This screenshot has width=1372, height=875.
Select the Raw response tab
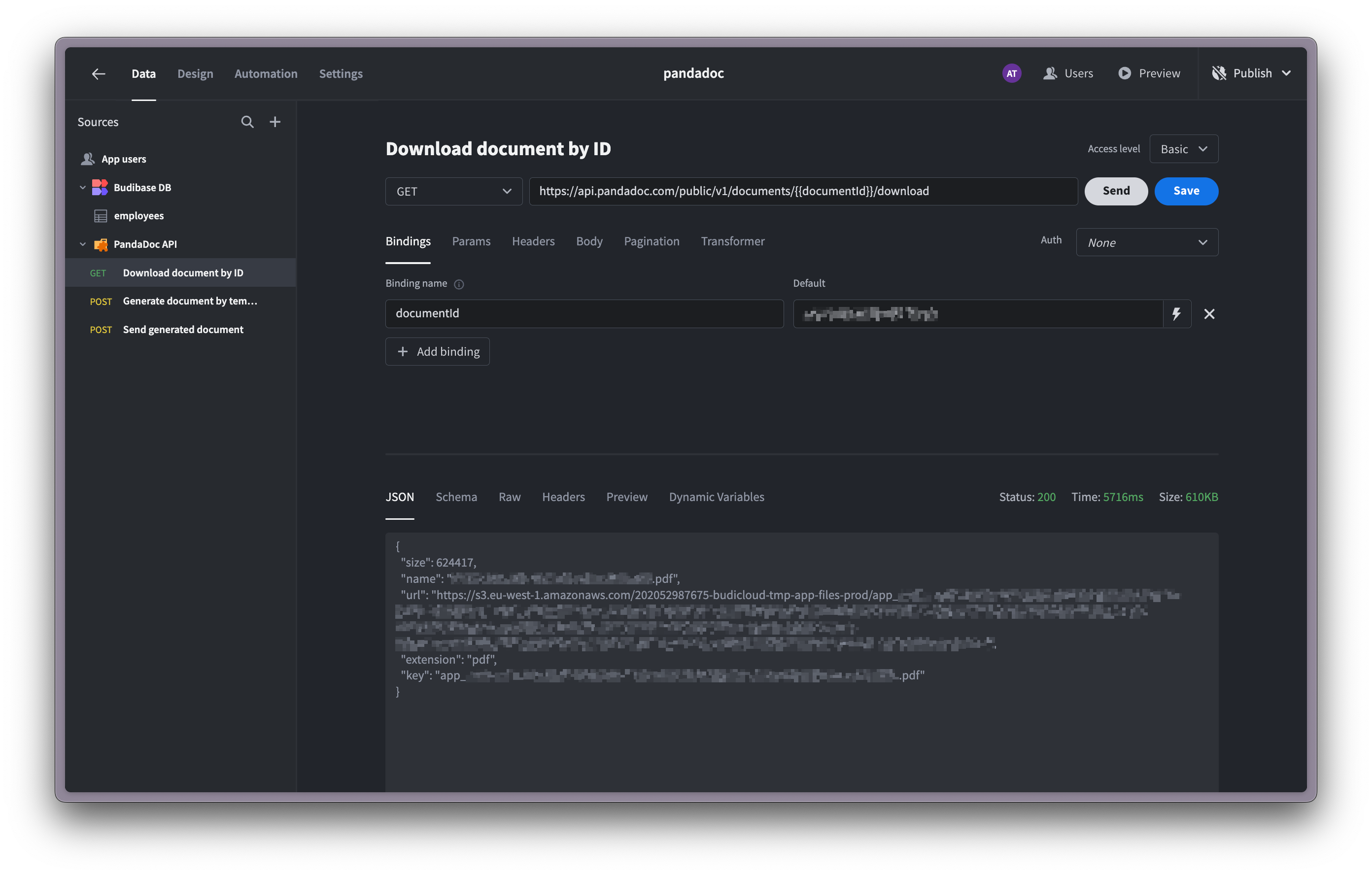tap(510, 497)
